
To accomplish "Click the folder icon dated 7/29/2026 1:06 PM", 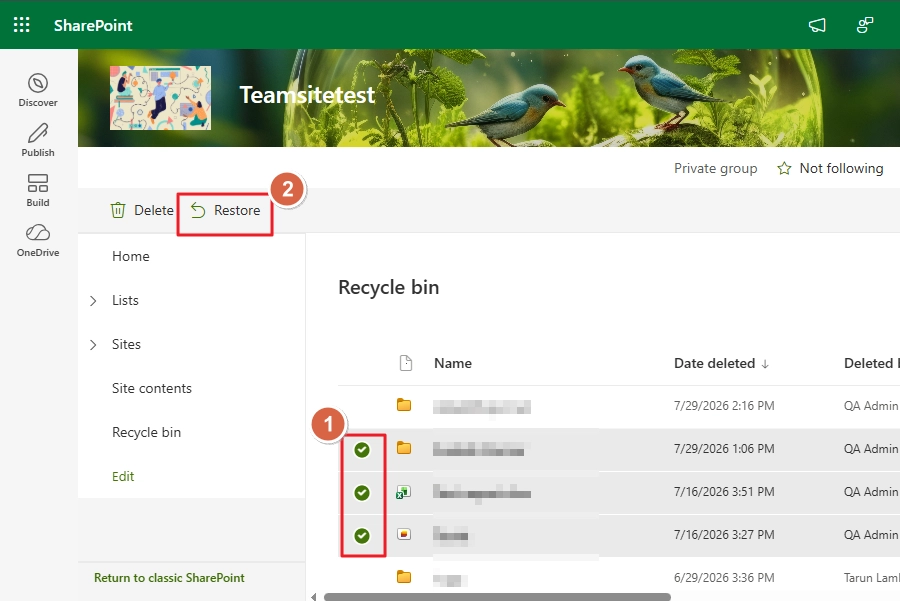I will click(x=404, y=448).
